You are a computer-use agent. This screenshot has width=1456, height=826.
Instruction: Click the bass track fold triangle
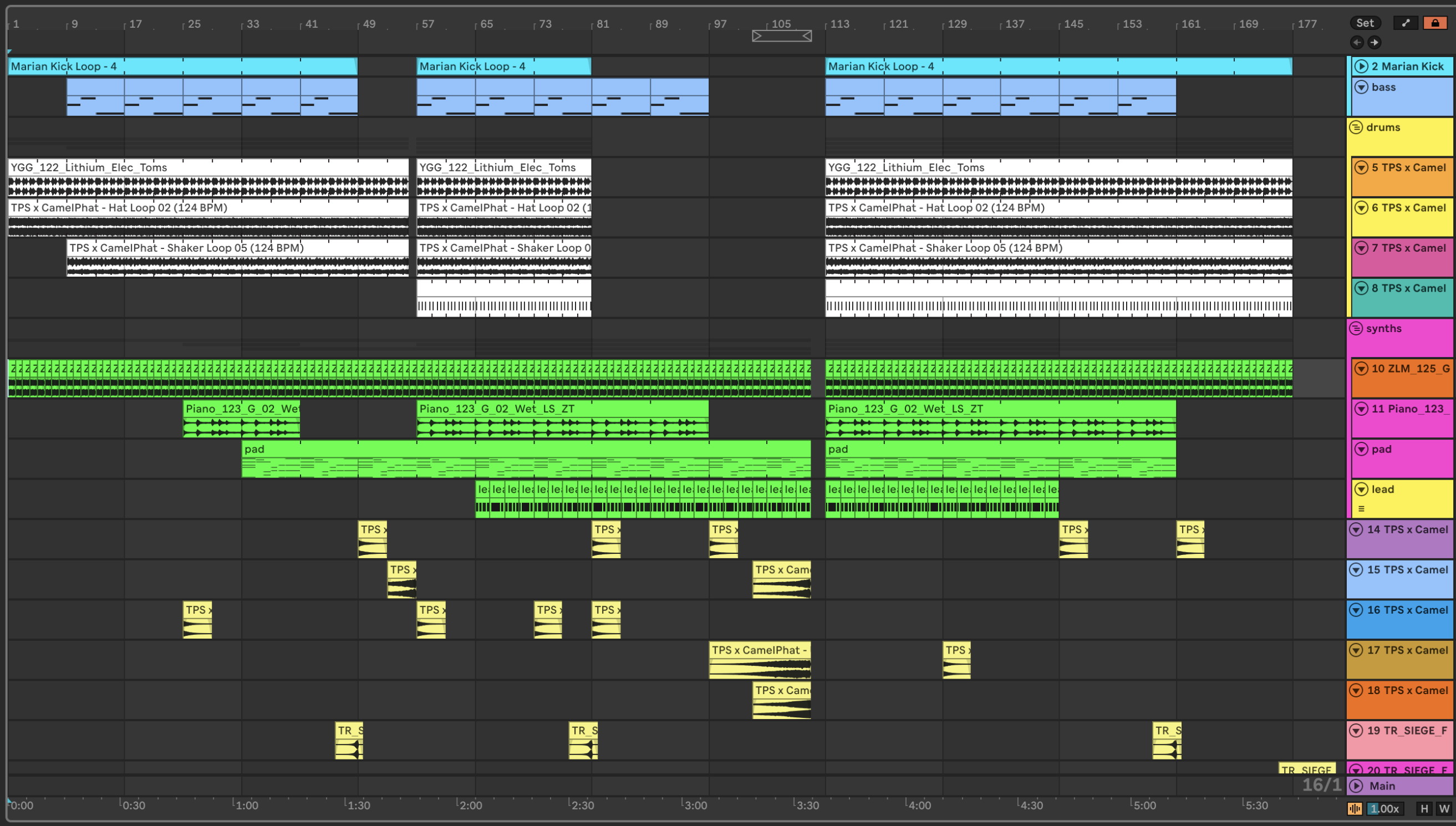1361,88
